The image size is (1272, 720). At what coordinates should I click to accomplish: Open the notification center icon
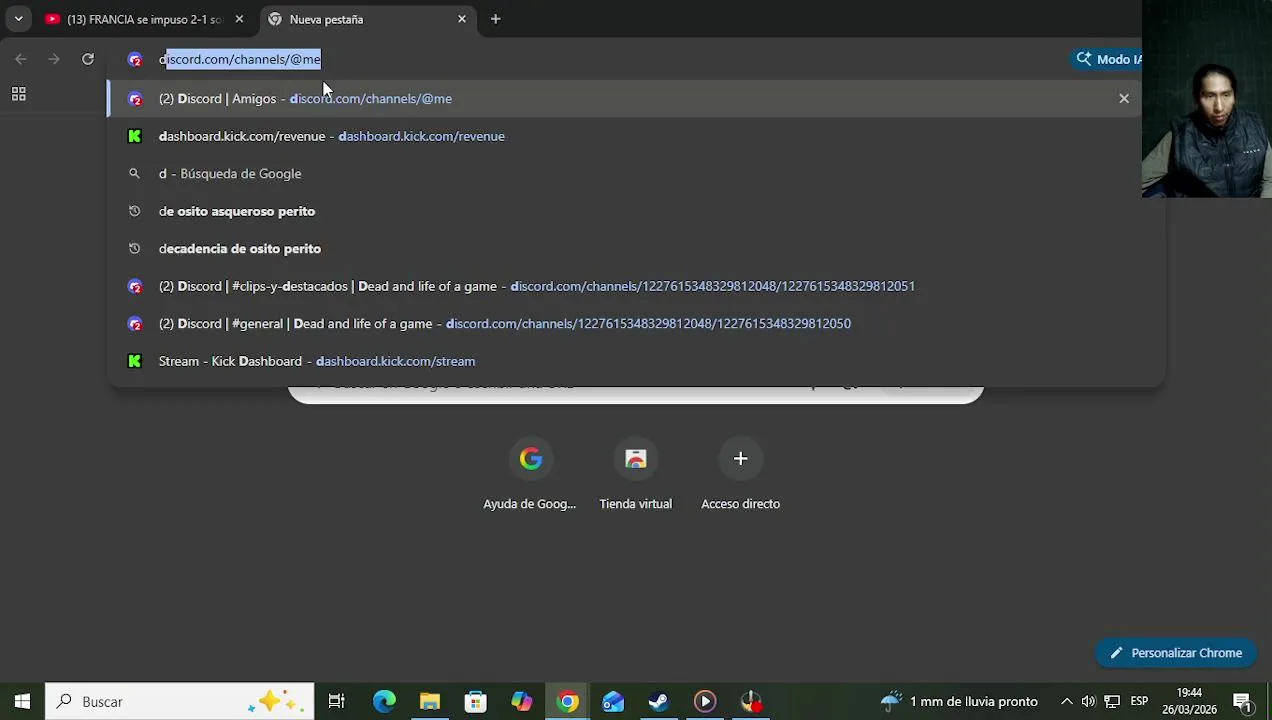tap(1243, 702)
